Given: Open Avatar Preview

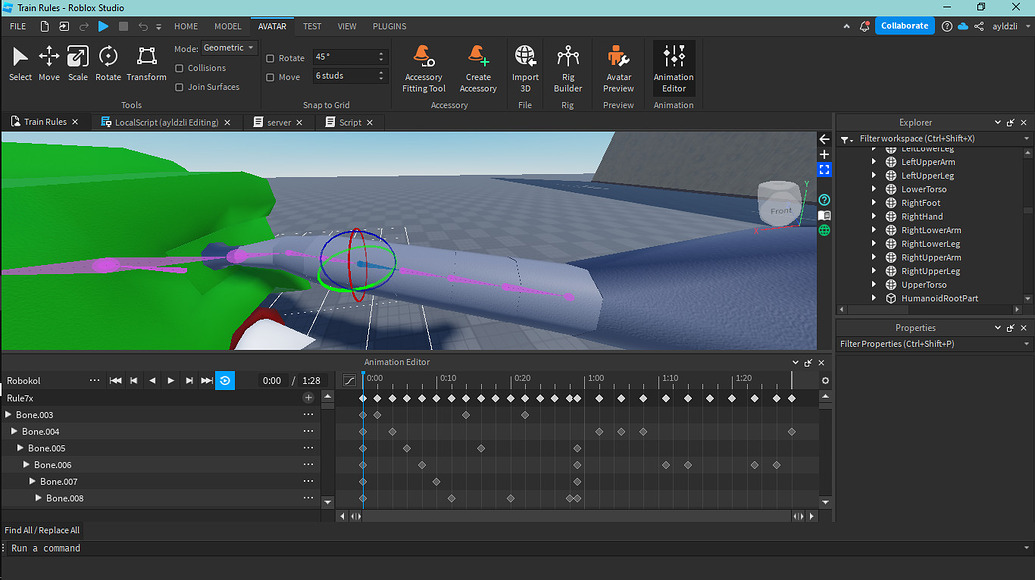Looking at the screenshot, I should pos(618,69).
